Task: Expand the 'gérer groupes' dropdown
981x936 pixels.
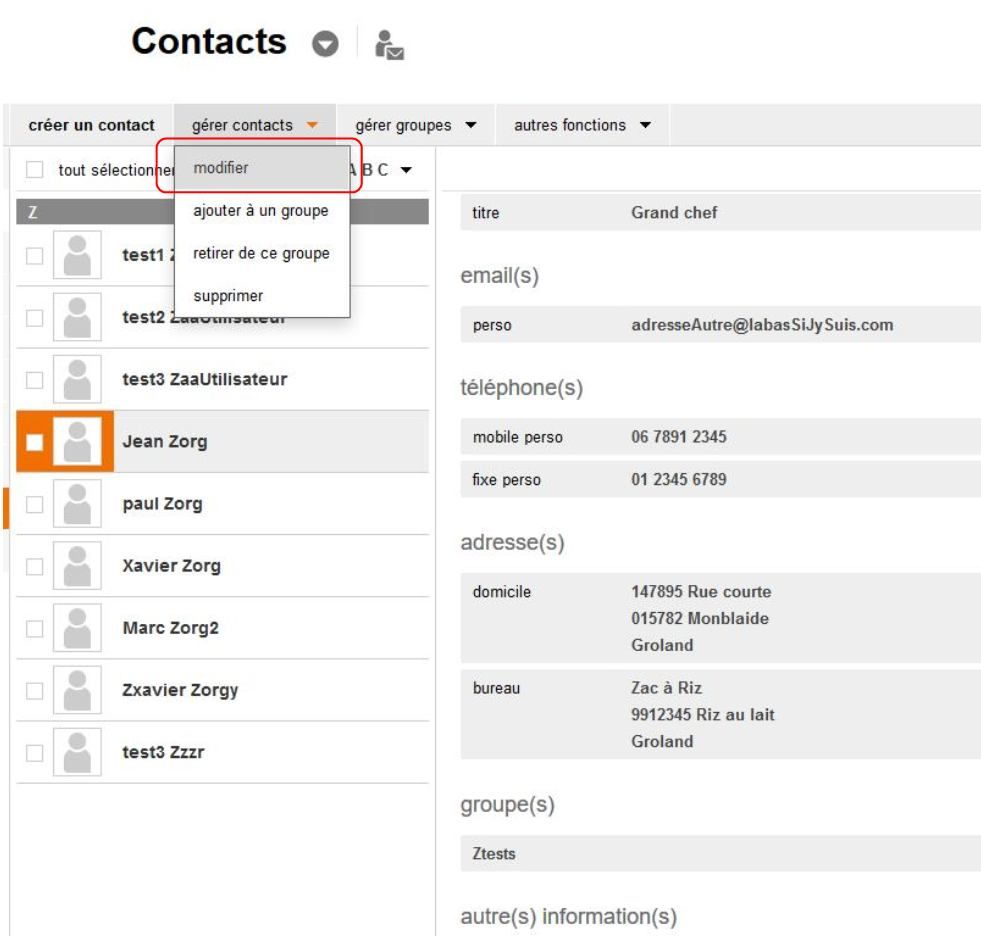Action: (x=415, y=125)
